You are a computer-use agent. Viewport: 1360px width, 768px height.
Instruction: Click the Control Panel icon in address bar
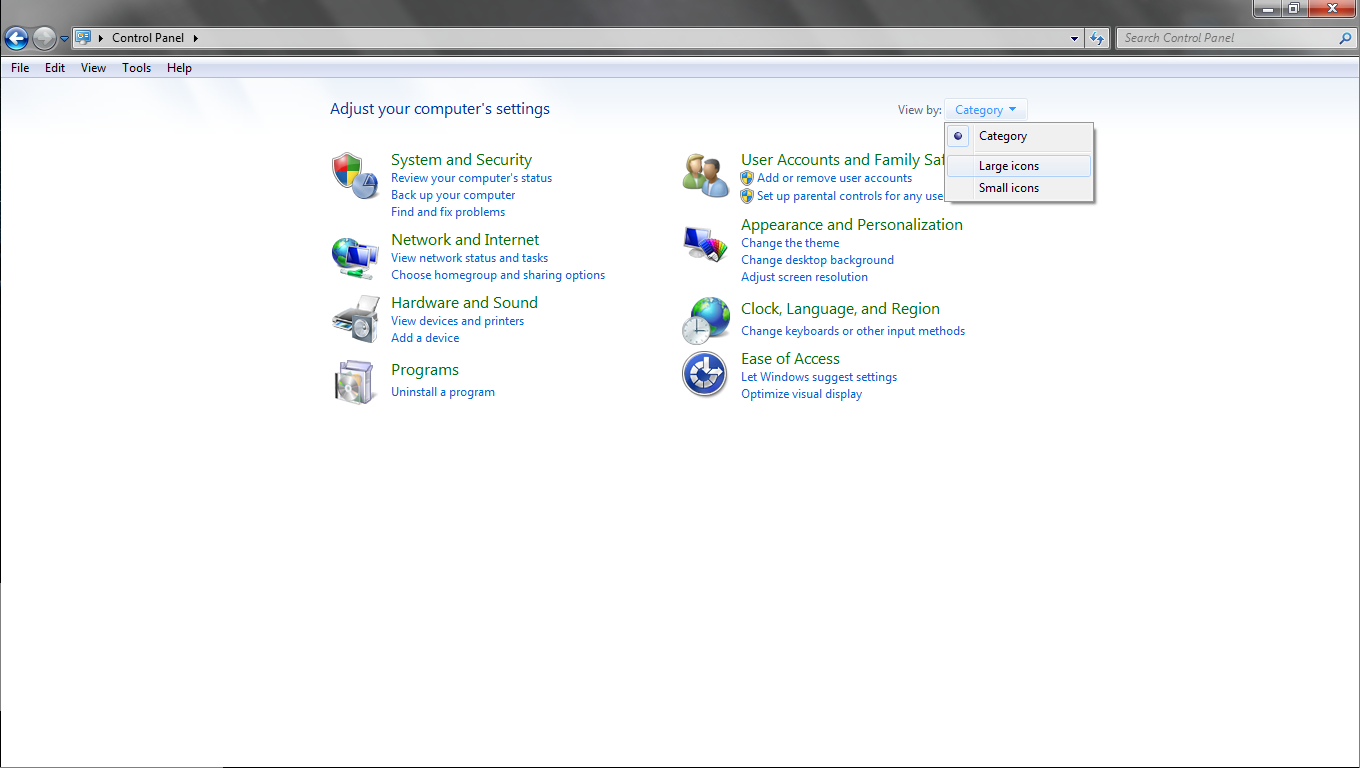83,38
